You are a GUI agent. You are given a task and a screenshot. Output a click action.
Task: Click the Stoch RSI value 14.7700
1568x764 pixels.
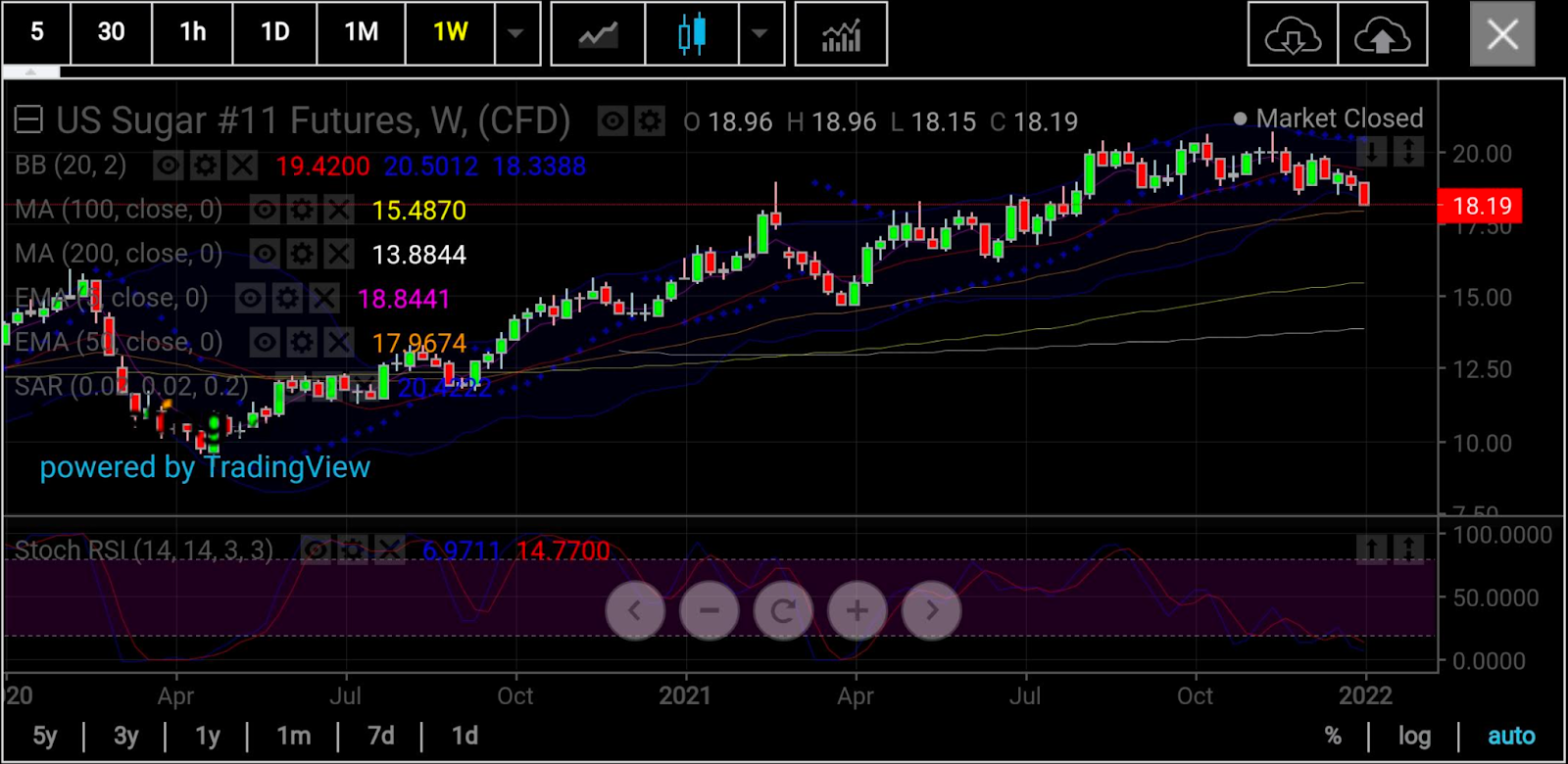tap(563, 551)
